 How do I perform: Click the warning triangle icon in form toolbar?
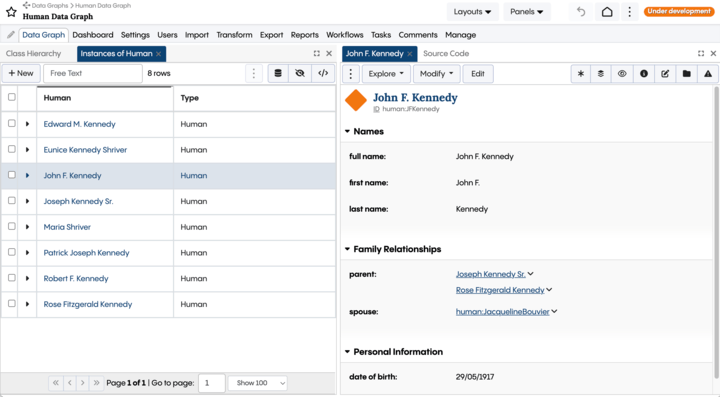(708, 73)
